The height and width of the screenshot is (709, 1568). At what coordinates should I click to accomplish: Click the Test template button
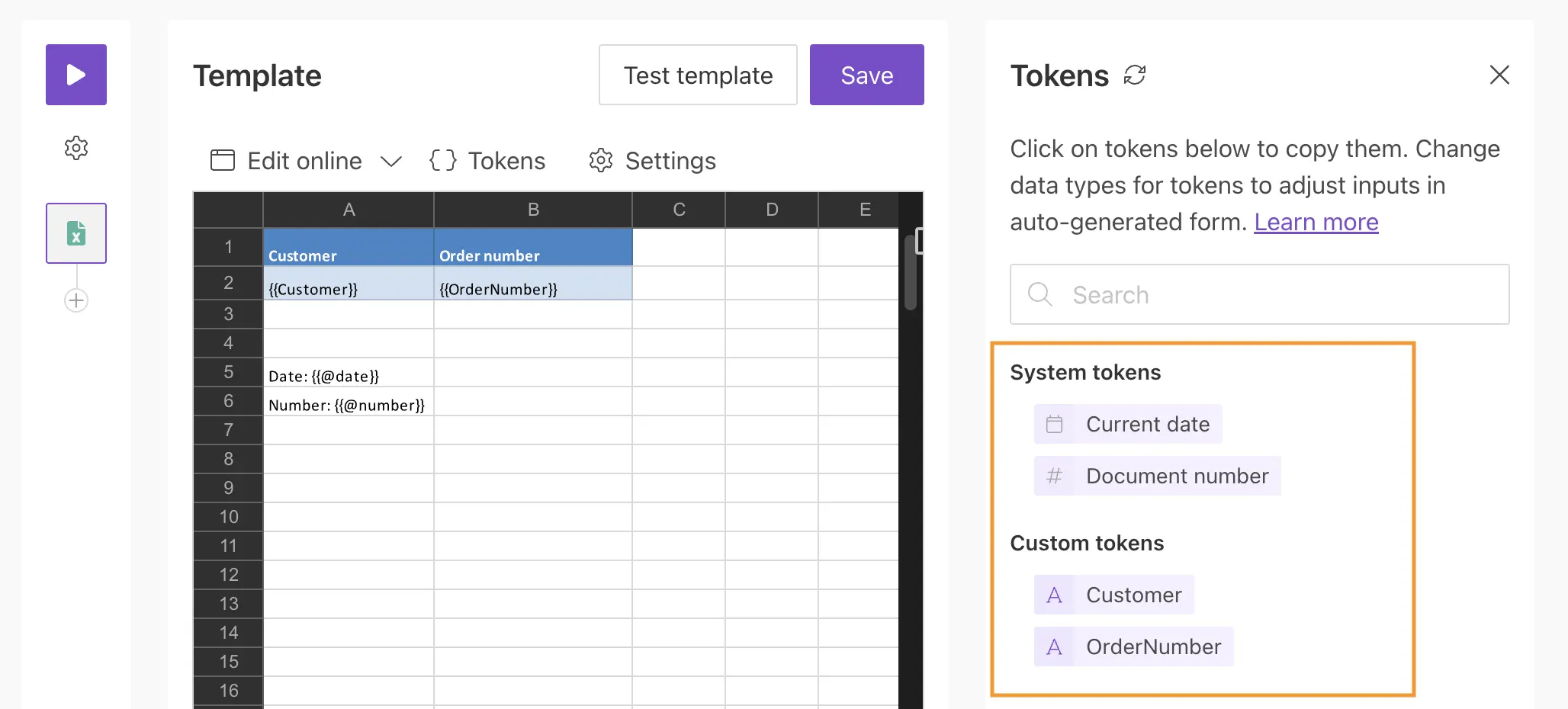tap(697, 75)
